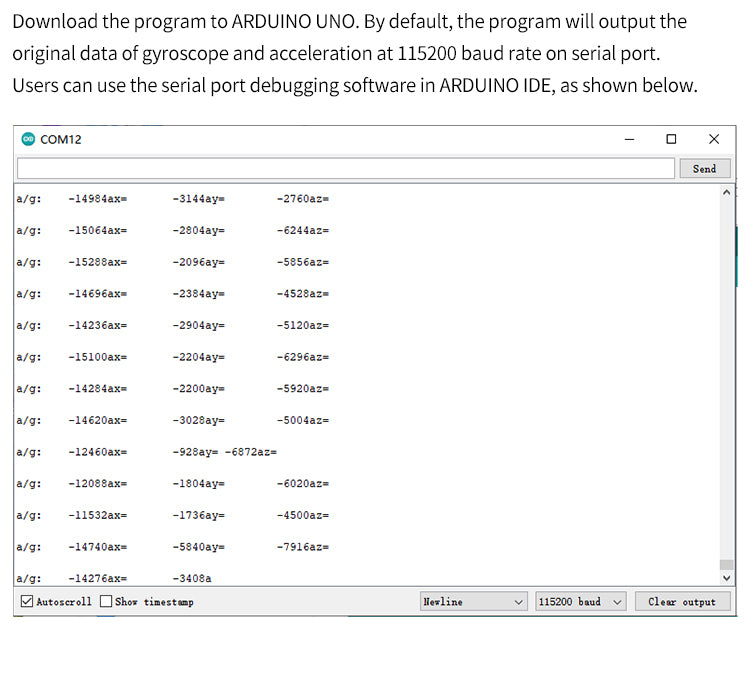Maximize the COM12 window
The width and height of the screenshot is (750, 678).
(x=672, y=139)
